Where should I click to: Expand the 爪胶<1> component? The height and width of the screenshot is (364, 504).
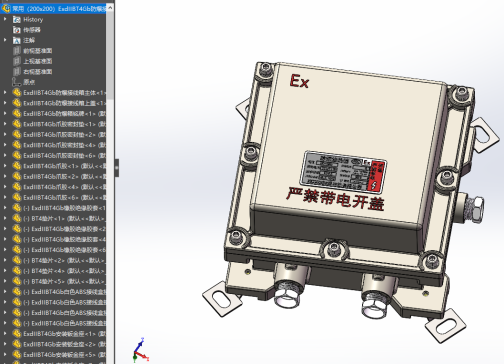tap(5, 166)
